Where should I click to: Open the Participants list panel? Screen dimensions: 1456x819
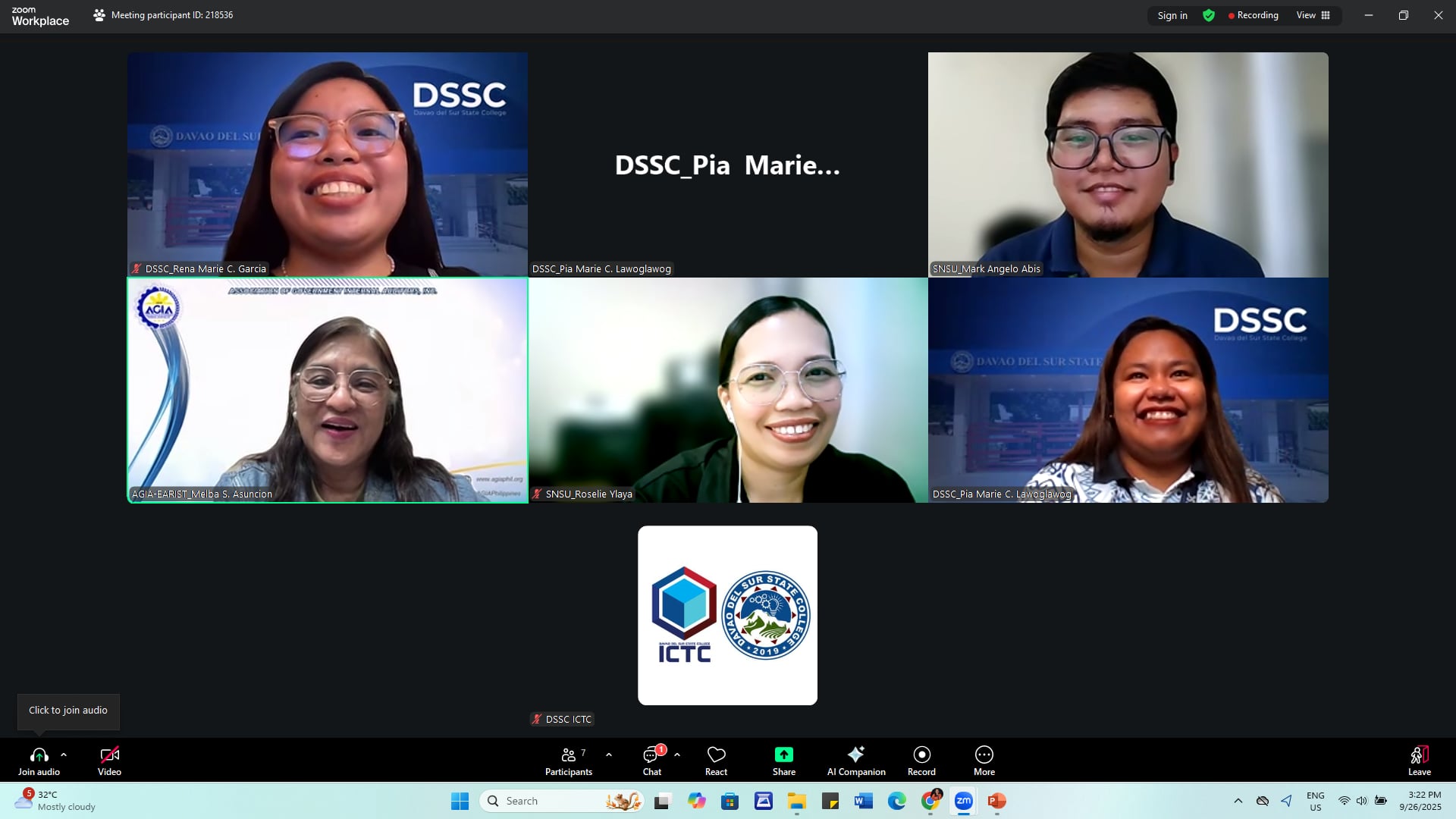click(568, 756)
